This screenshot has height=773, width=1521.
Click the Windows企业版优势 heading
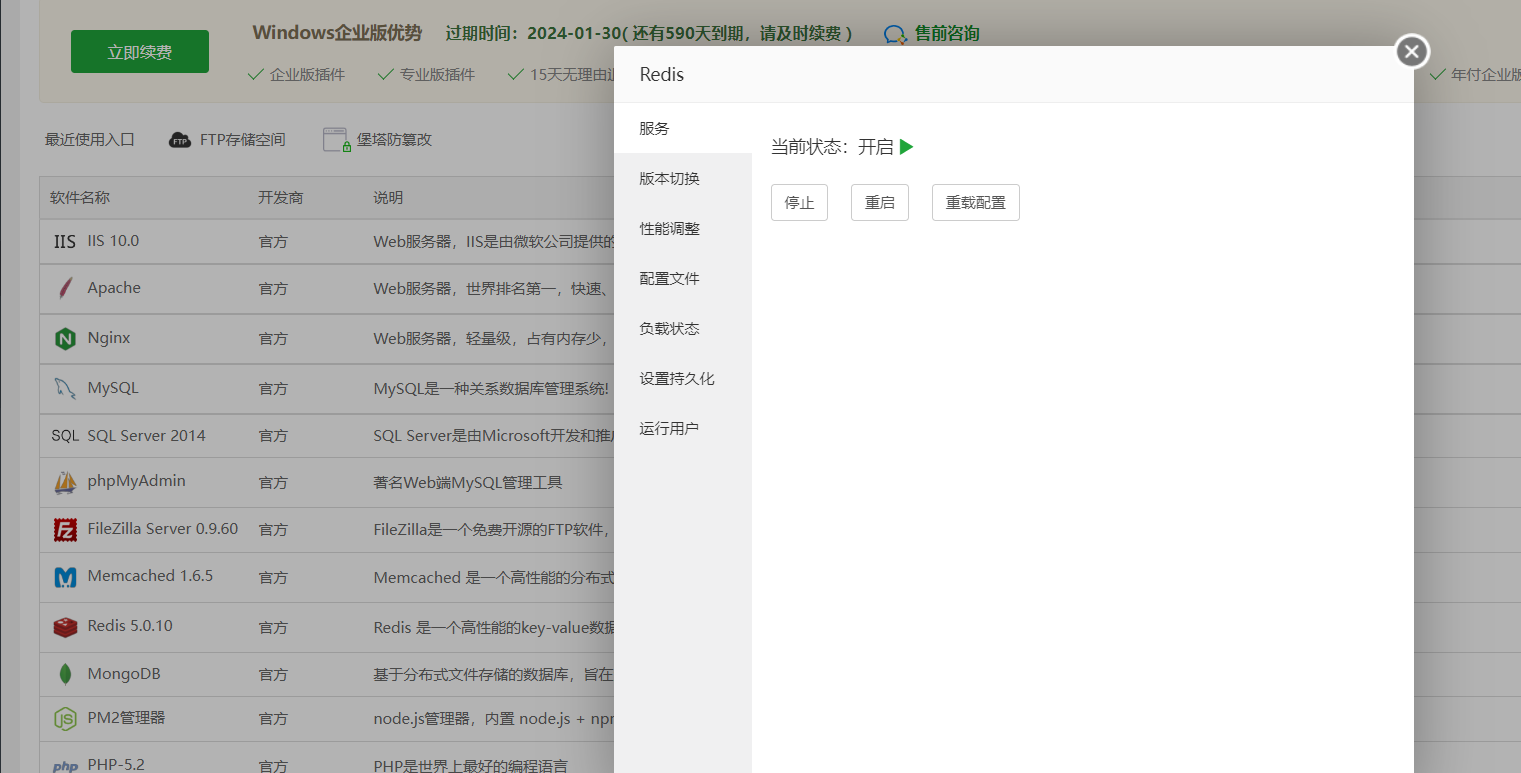(337, 33)
